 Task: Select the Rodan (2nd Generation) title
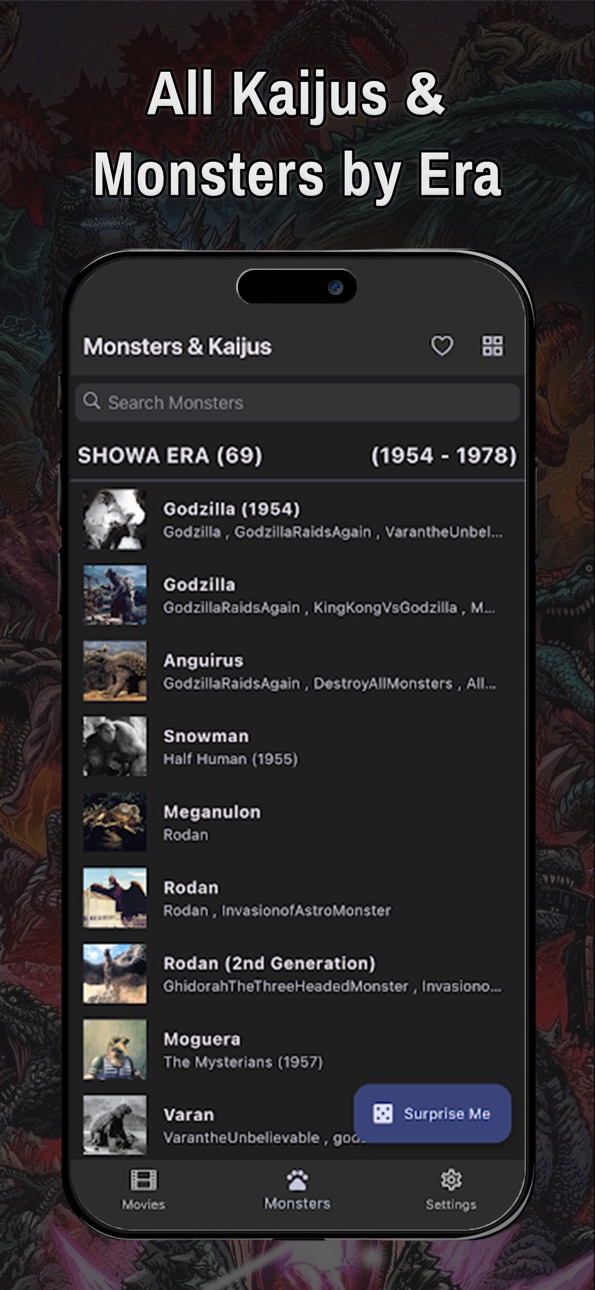[x=270, y=963]
